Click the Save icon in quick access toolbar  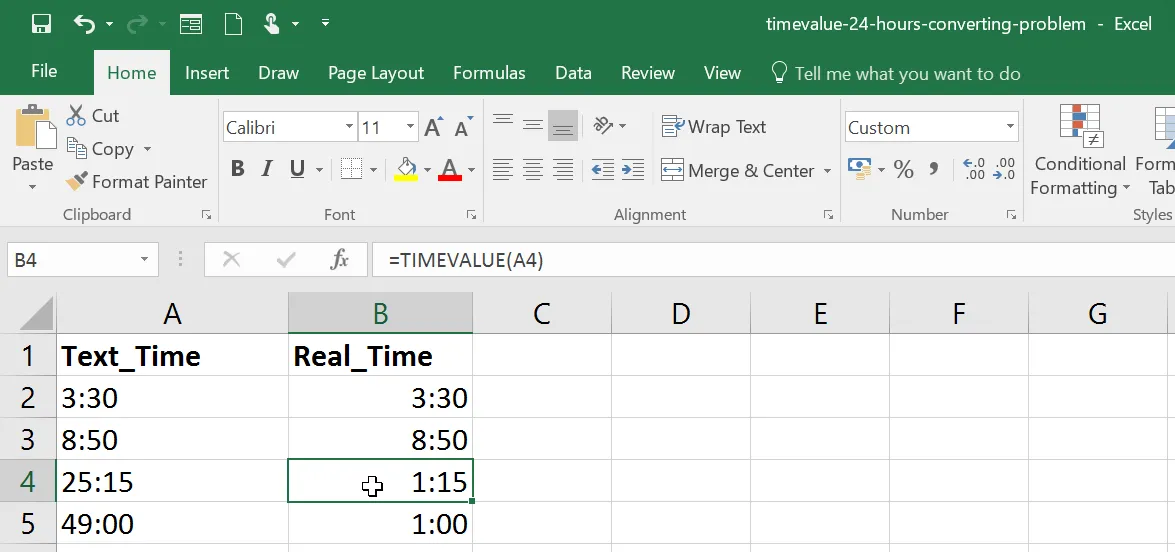point(41,24)
